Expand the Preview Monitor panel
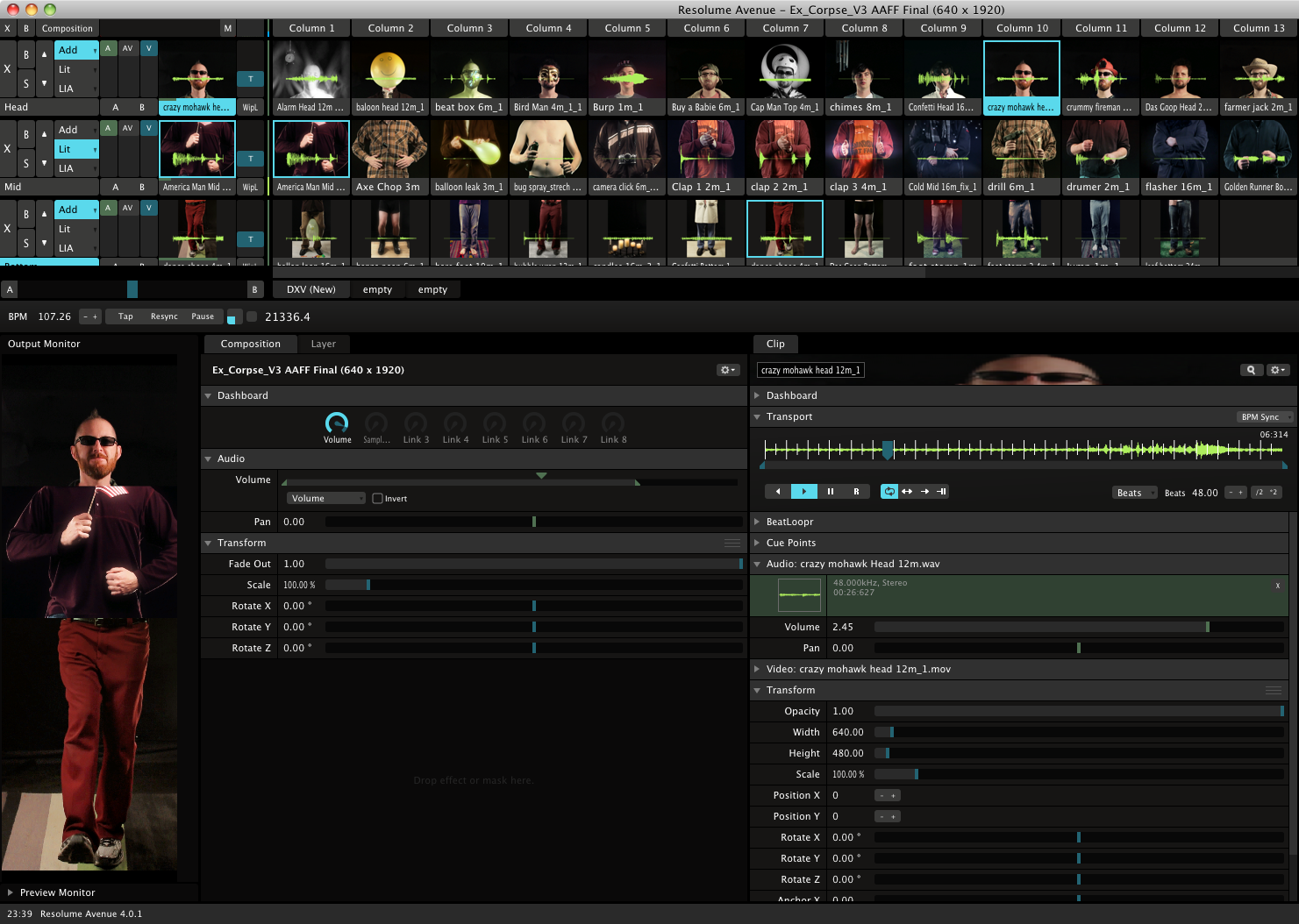The height and width of the screenshot is (924, 1299). point(11,892)
